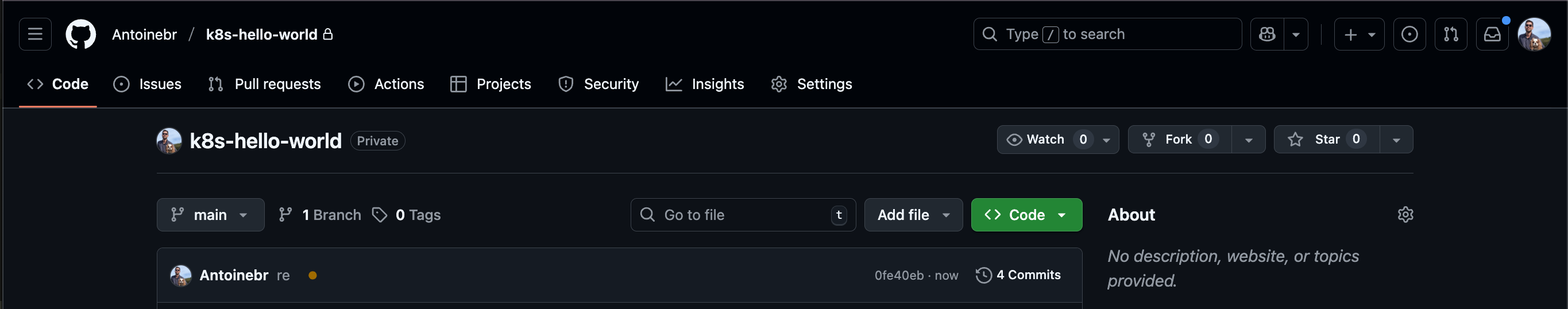
Task: Open the notifications inbox icon
Action: (1492, 34)
